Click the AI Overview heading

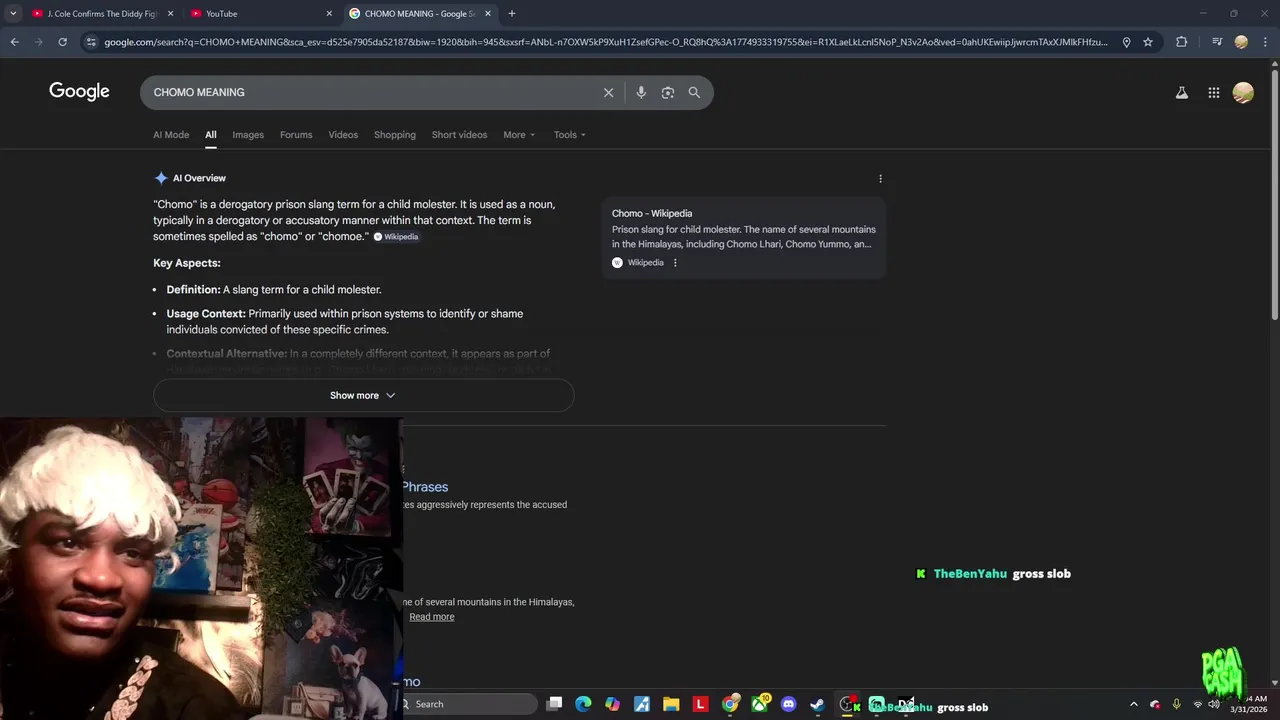coord(199,178)
